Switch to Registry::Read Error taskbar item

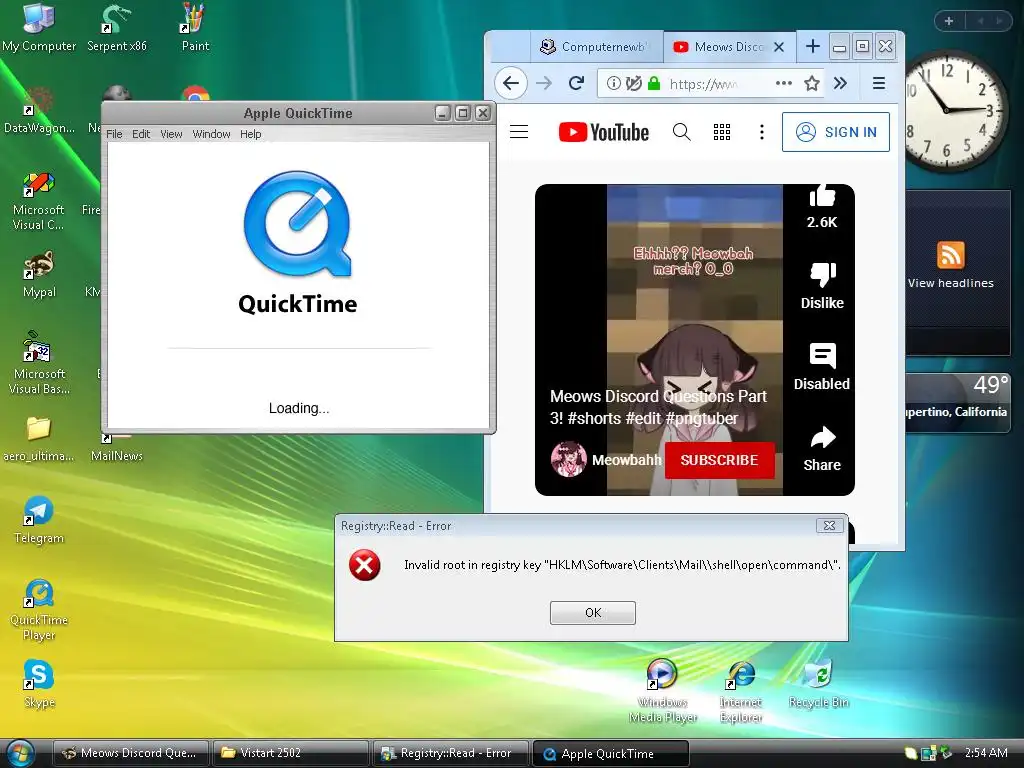point(452,753)
